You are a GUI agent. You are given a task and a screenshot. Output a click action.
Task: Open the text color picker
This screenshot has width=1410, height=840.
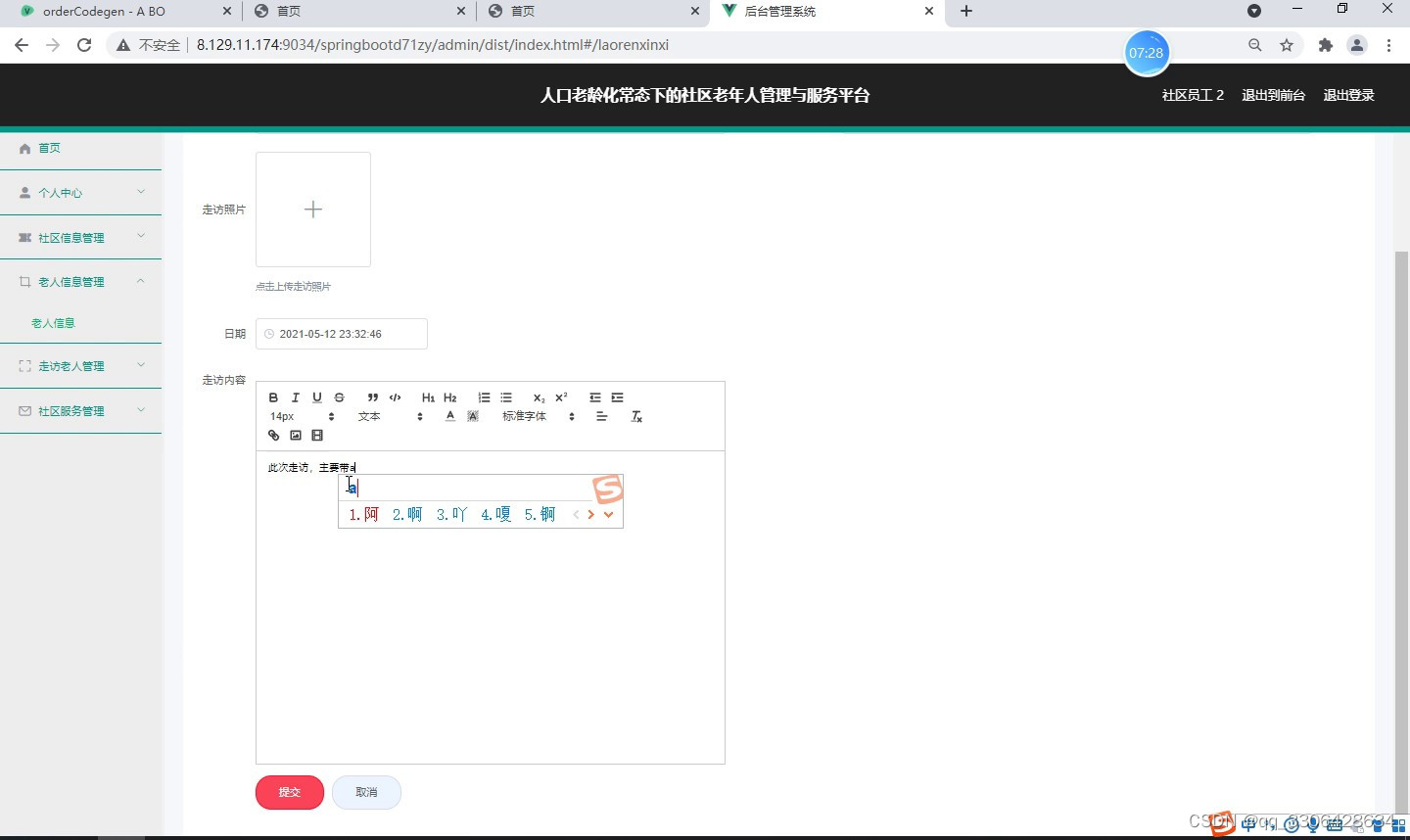pyautogui.click(x=450, y=416)
